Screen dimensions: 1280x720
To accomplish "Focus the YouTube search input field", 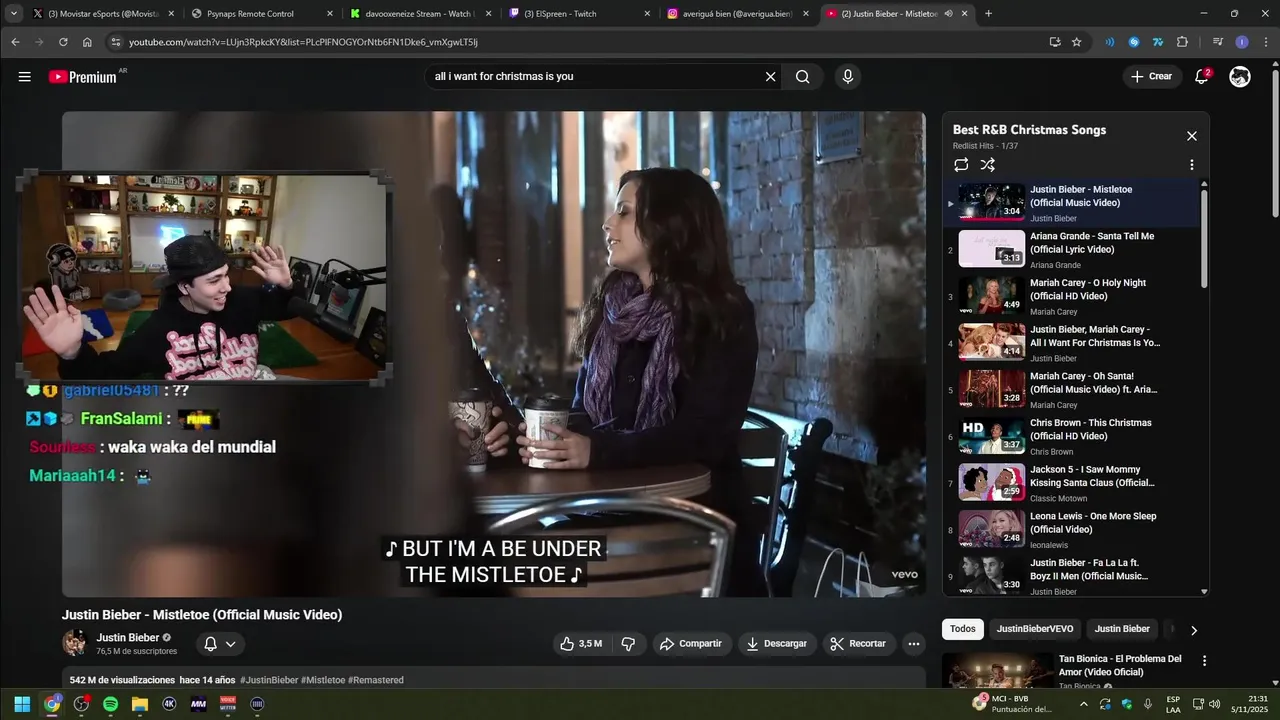I will pyautogui.click(x=595, y=77).
